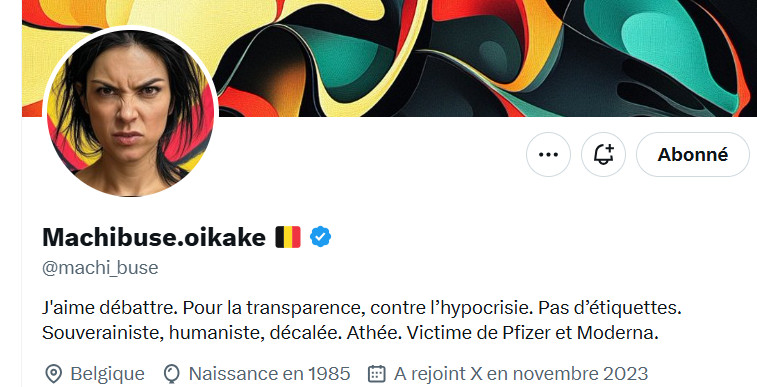
Task: Click the Belgian flag emoji beside the name
Action: [288, 237]
